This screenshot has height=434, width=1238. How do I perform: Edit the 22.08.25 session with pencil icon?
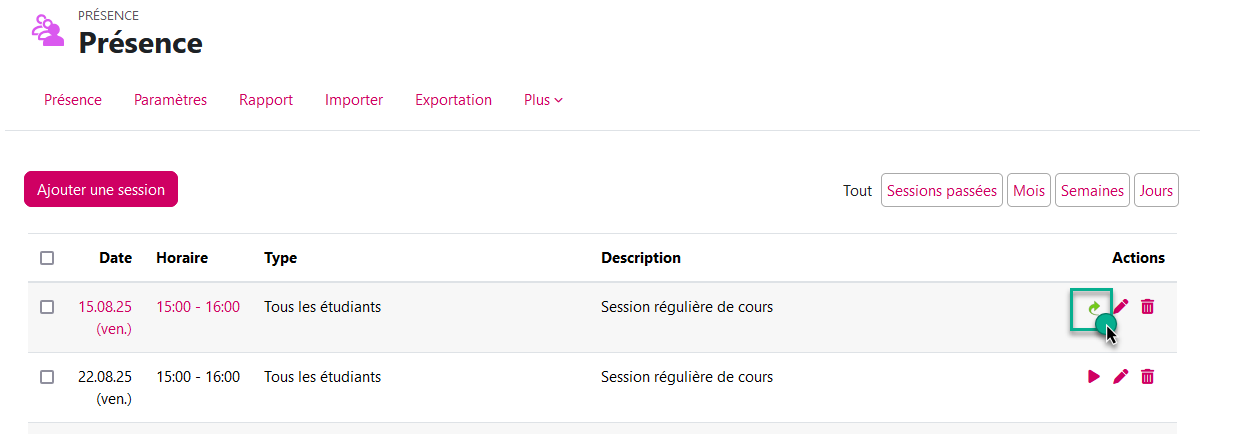[1121, 377]
